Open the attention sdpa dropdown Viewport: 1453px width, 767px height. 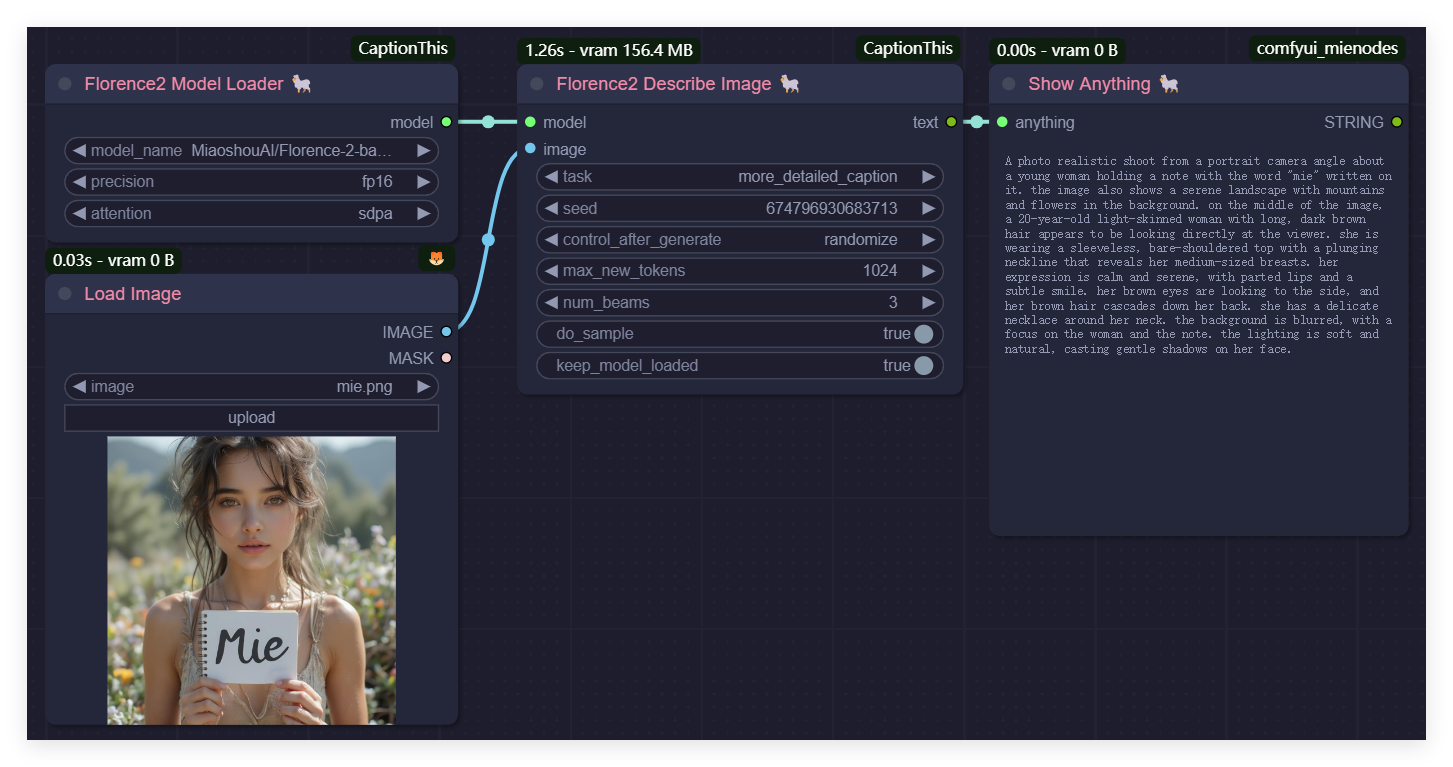[x=251, y=214]
